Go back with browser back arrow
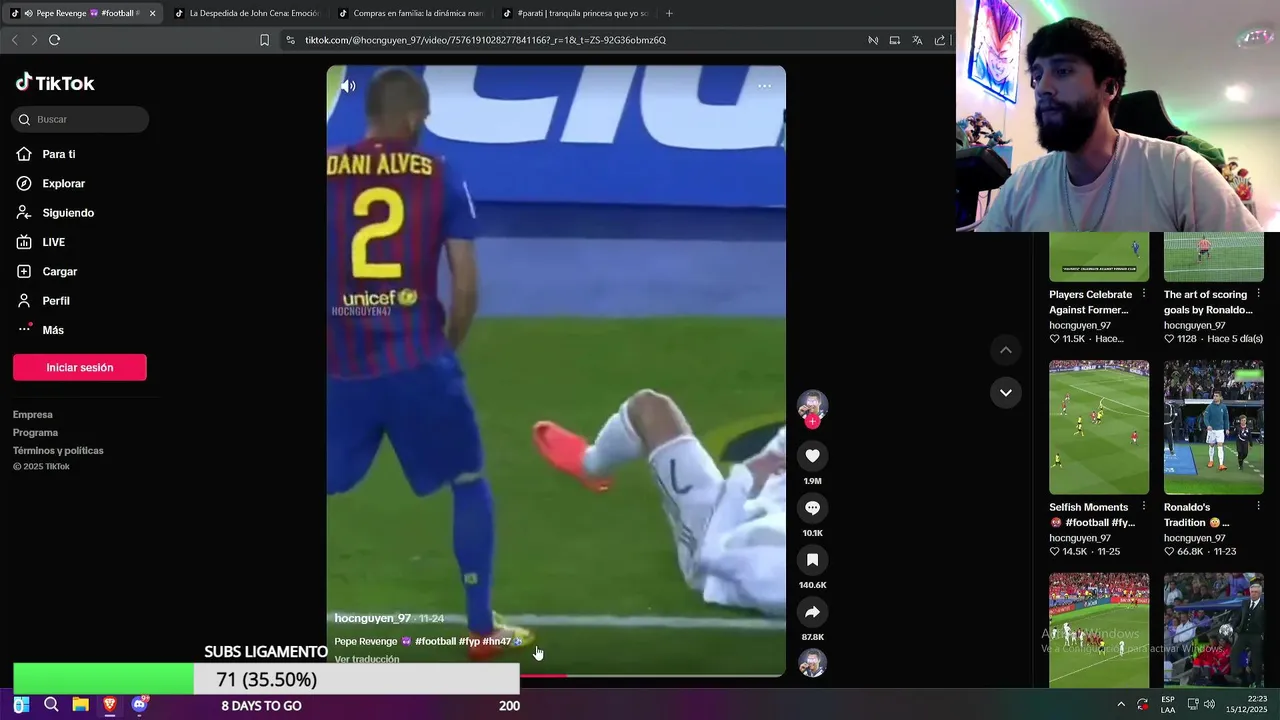Image resolution: width=1280 pixels, height=720 pixels. click(x=14, y=40)
